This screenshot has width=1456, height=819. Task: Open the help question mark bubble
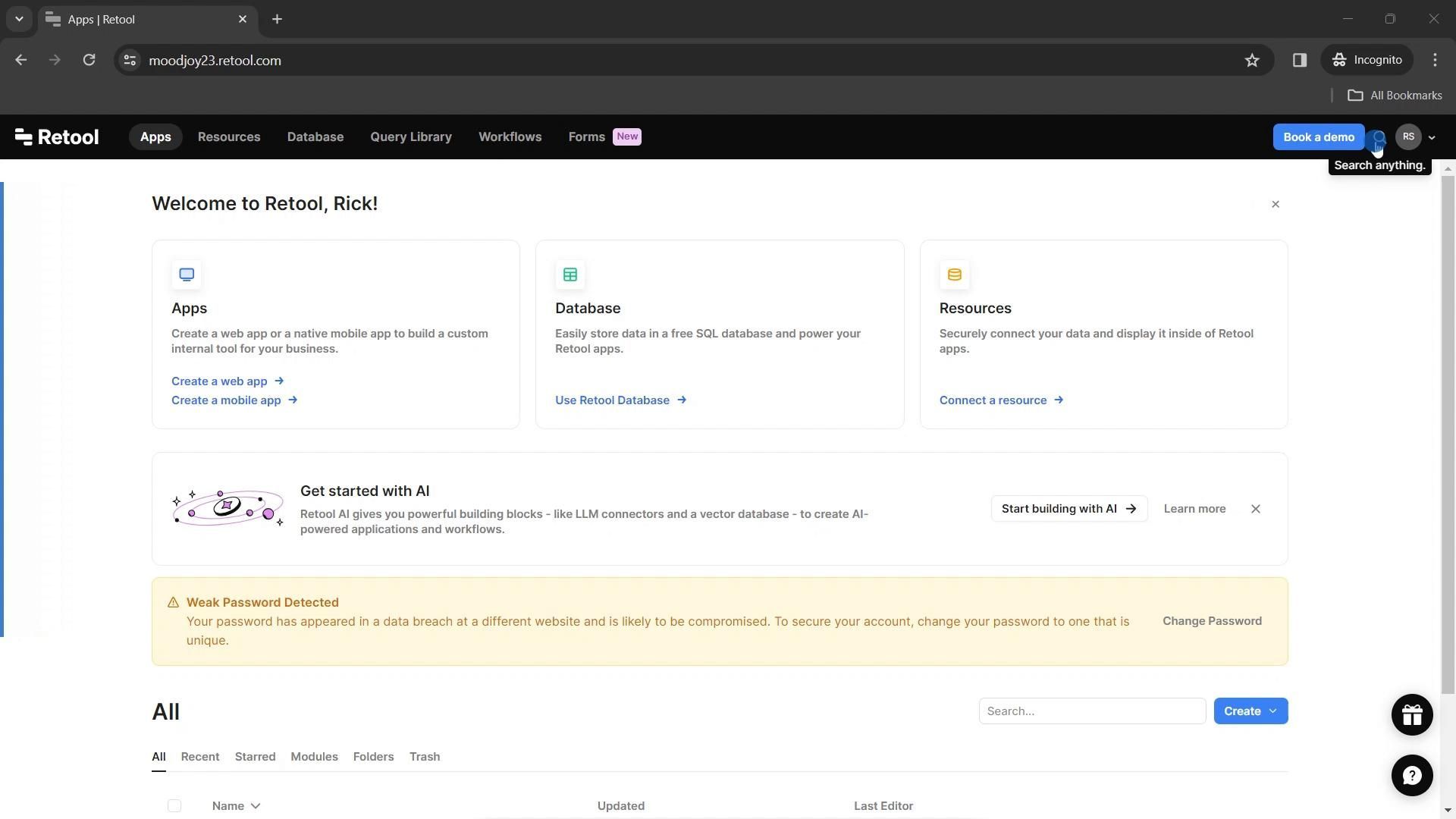tap(1411, 775)
